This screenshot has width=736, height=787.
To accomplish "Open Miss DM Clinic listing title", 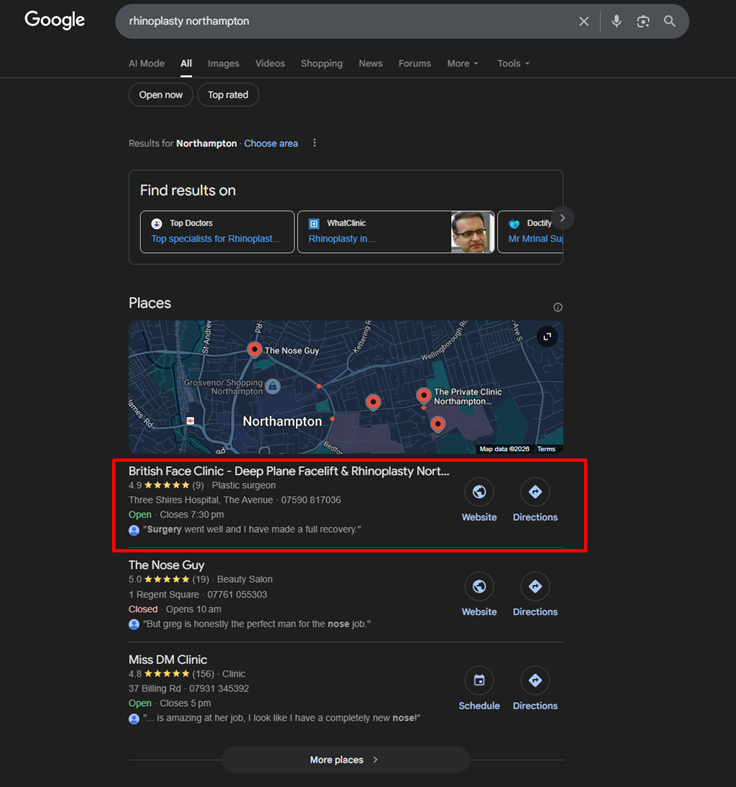I will point(168,660).
